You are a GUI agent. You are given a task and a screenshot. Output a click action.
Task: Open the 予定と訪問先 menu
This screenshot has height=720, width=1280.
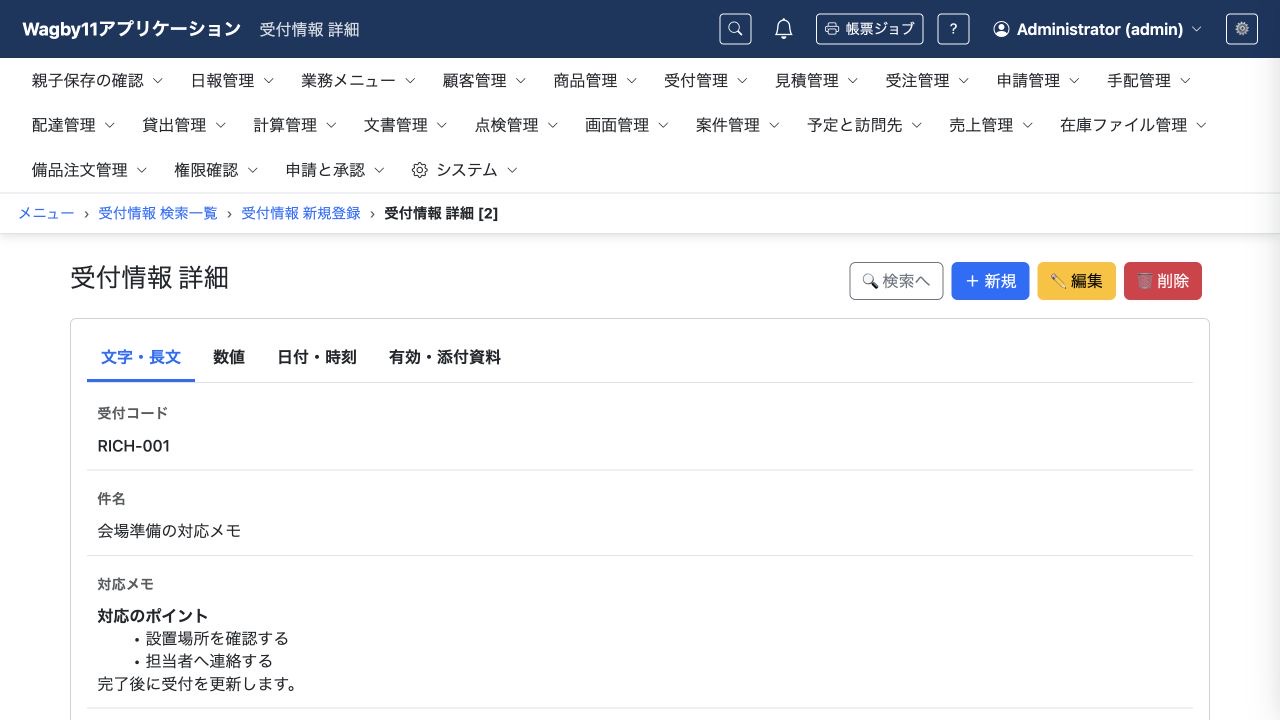[866, 125]
